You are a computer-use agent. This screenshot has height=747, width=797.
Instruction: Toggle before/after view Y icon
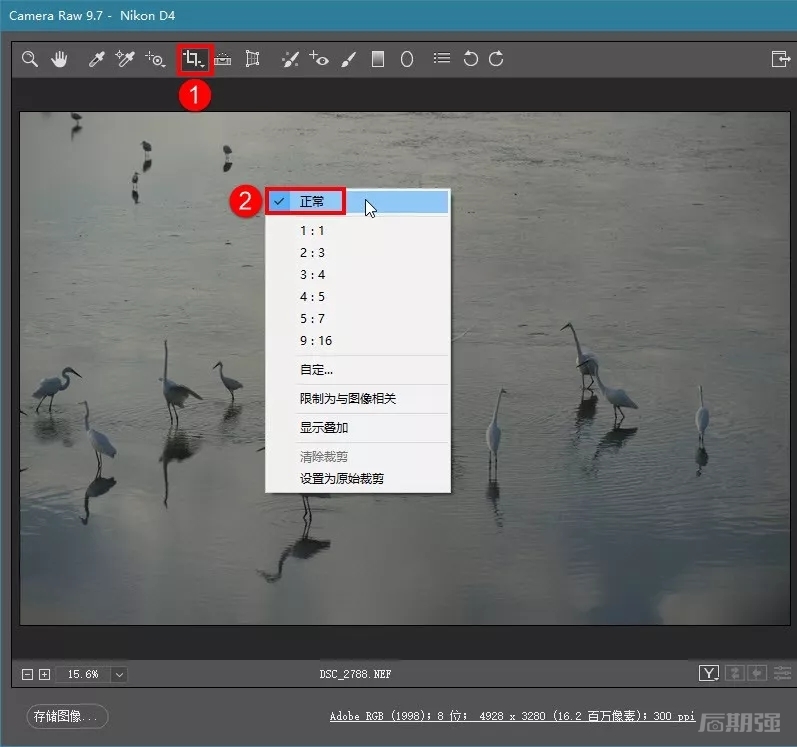709,673
